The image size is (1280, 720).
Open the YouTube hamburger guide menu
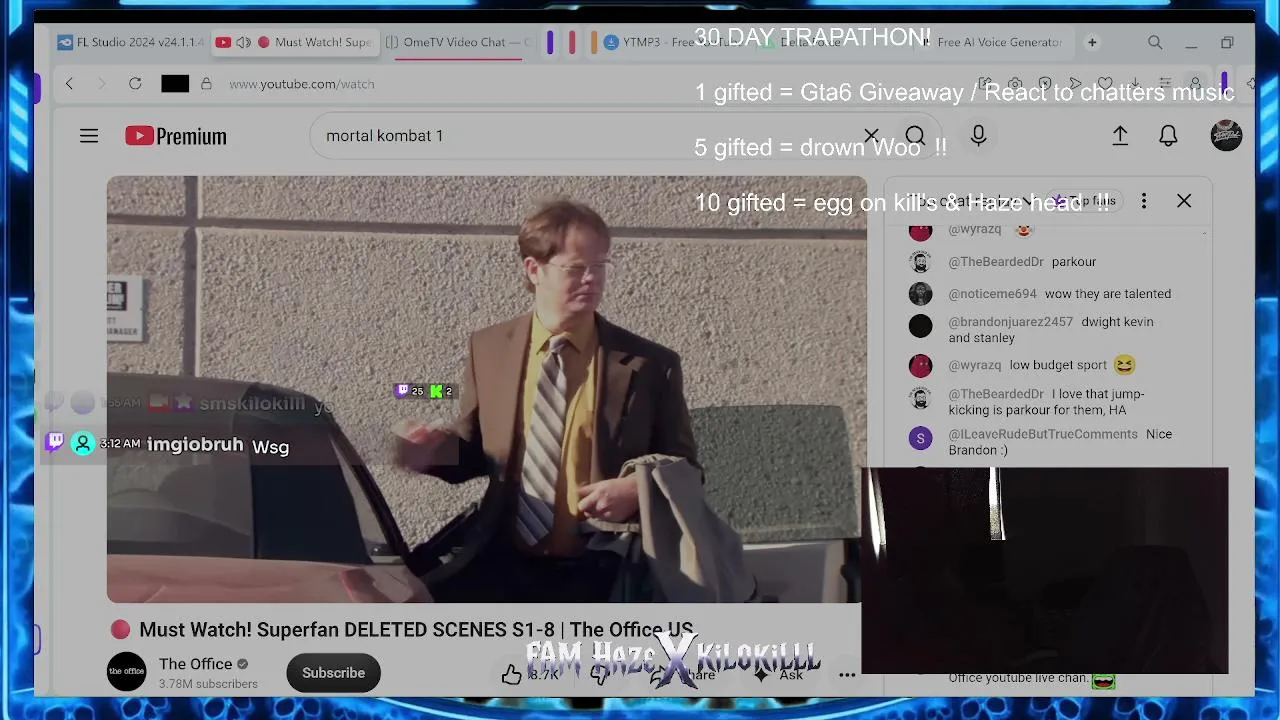coord(89,136)
